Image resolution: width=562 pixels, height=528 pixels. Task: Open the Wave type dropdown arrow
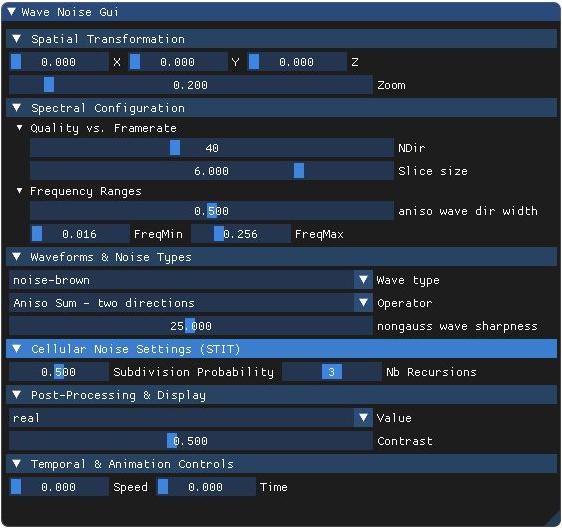click(363, 280)
